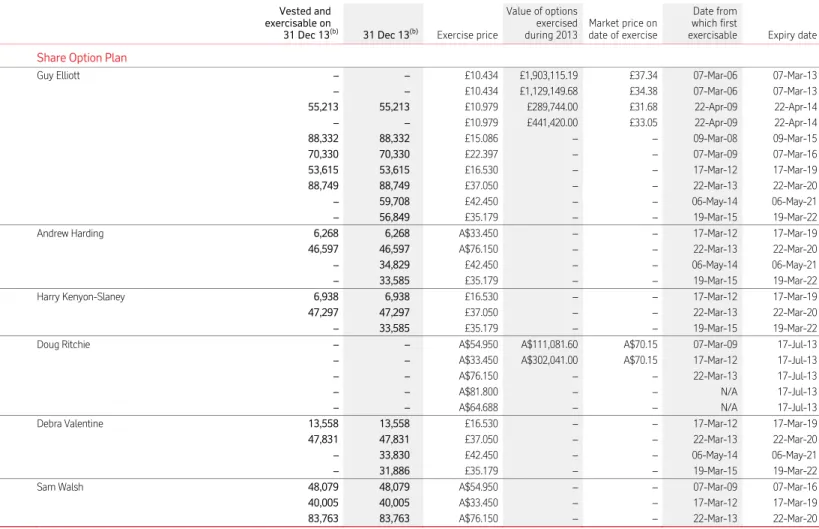Click the exercise price '£22.397'
Image resolution: width=819 pixels, height=529 pixels.
pos(481,154)
